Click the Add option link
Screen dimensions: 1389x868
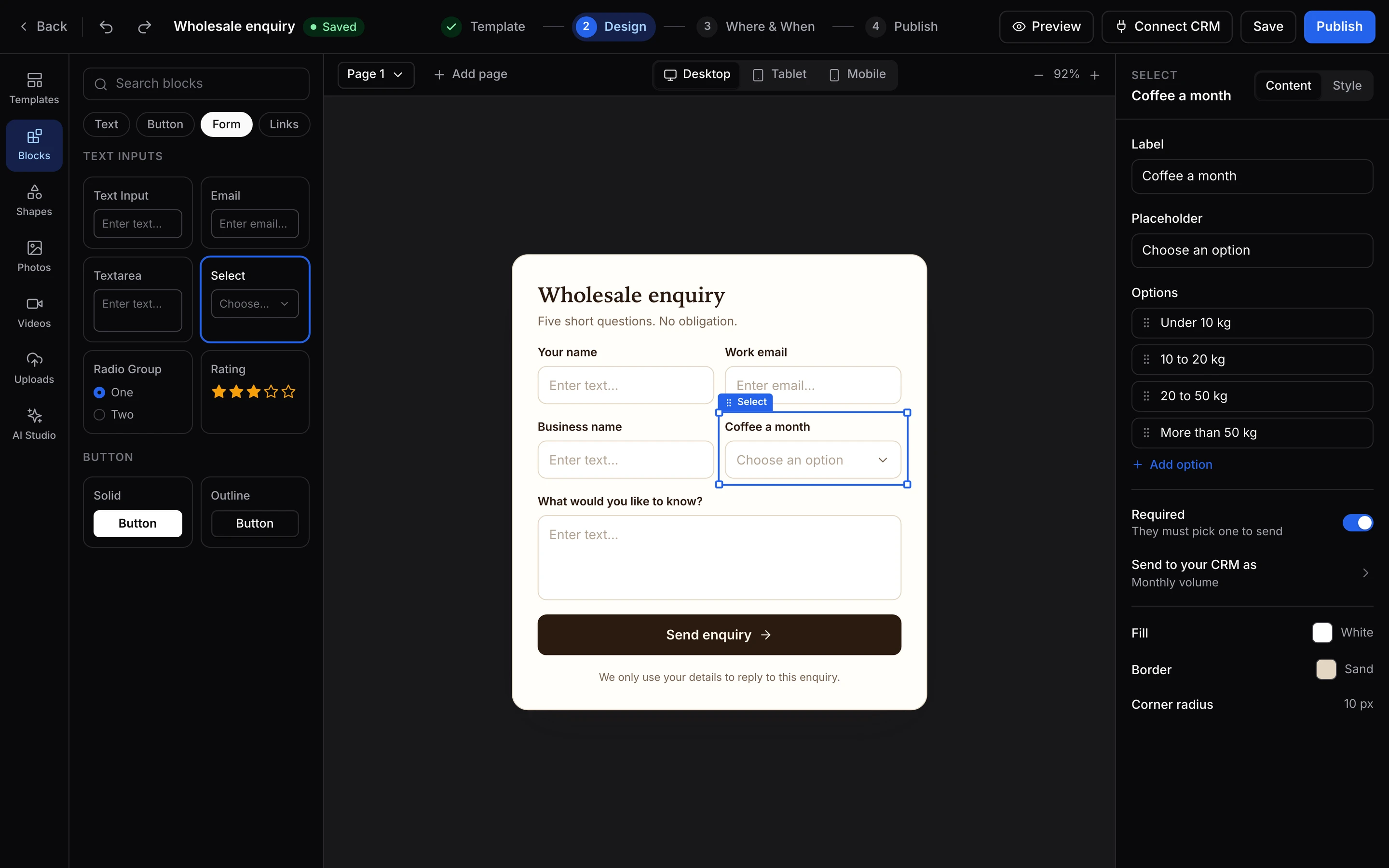click(1172, 464)
